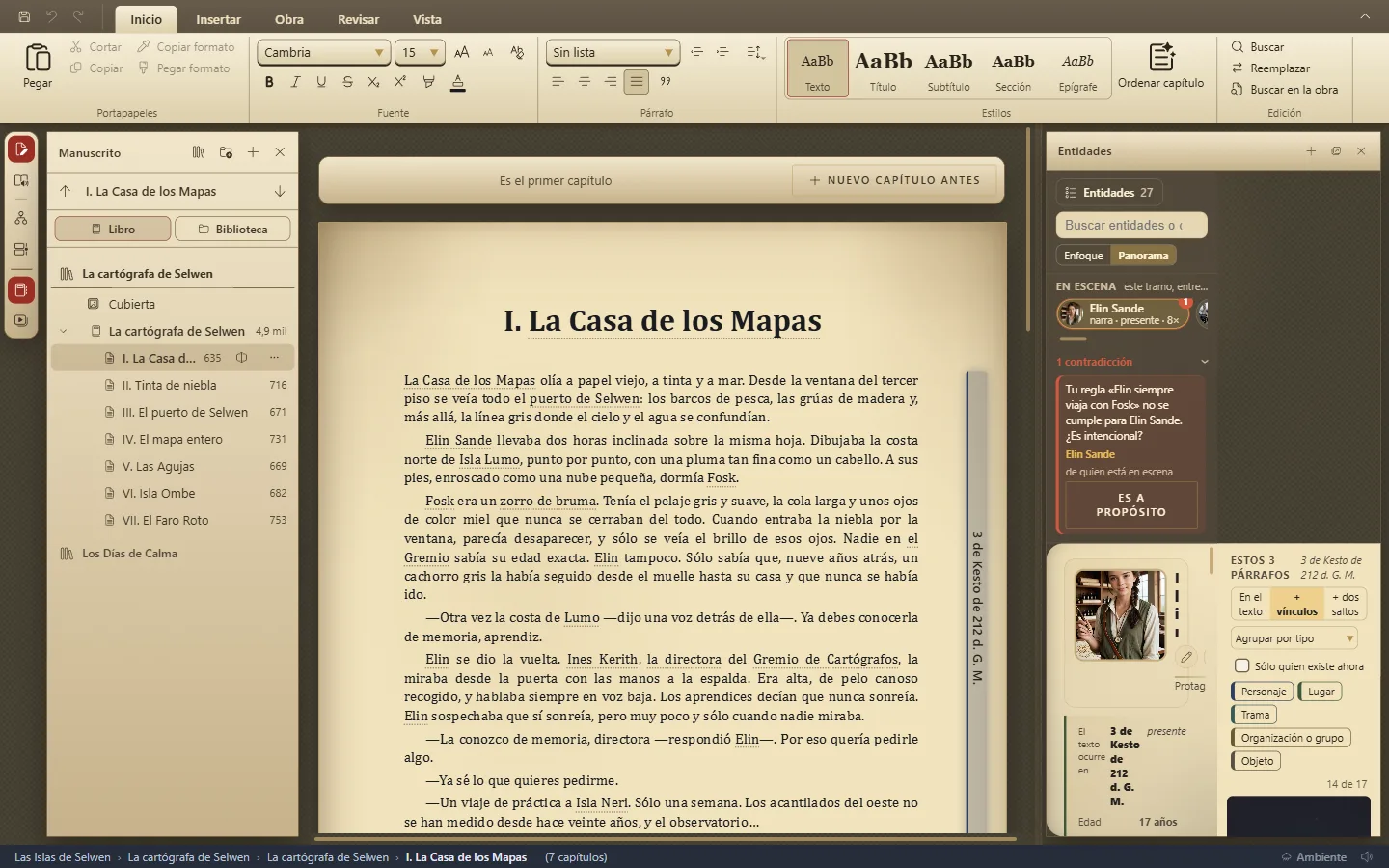Open the Vista ribbon tab
1389x868 pixels.
point(427,19)
